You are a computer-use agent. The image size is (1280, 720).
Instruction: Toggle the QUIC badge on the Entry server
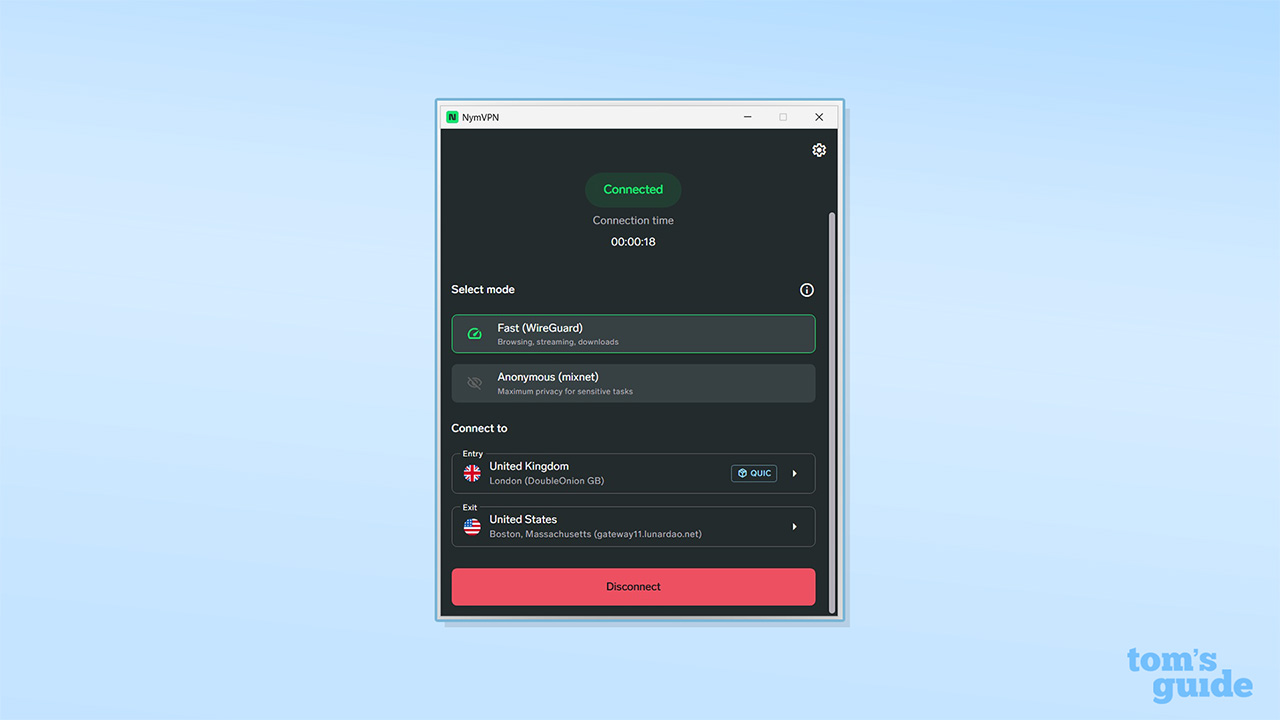coord(754,473)
